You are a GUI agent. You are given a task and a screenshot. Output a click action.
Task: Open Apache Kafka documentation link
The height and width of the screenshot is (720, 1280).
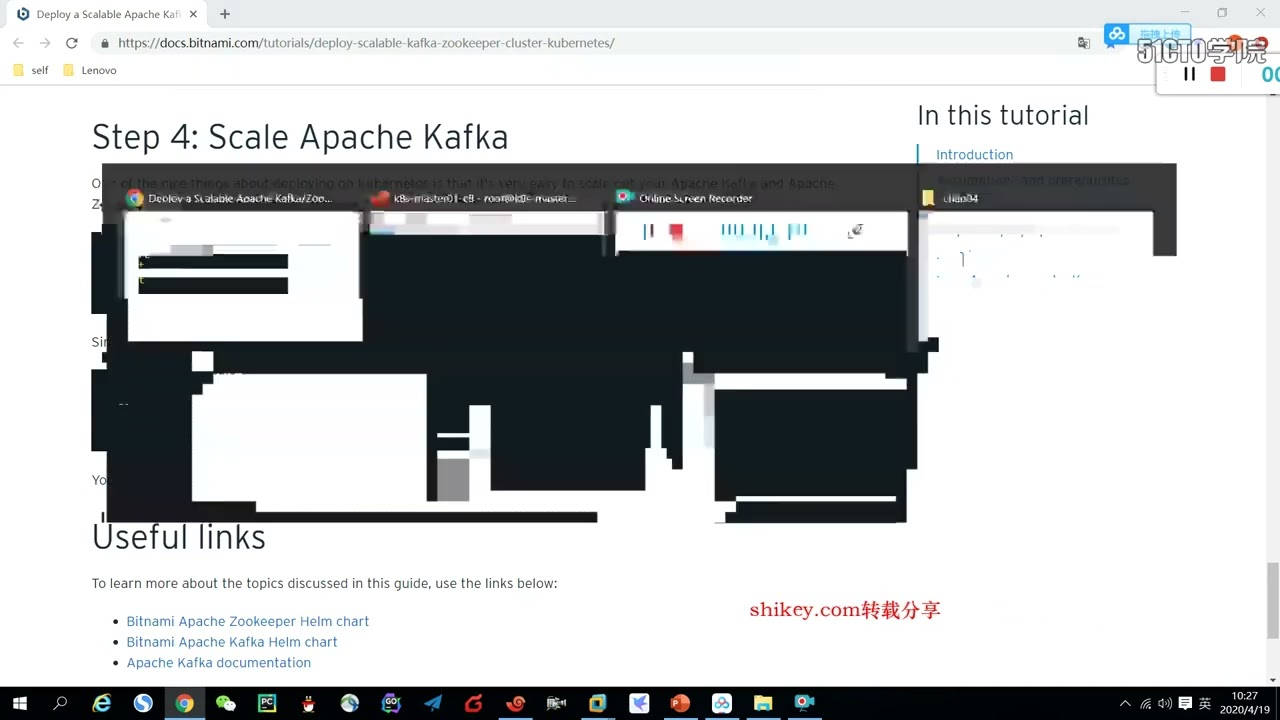tap(218, 663)
